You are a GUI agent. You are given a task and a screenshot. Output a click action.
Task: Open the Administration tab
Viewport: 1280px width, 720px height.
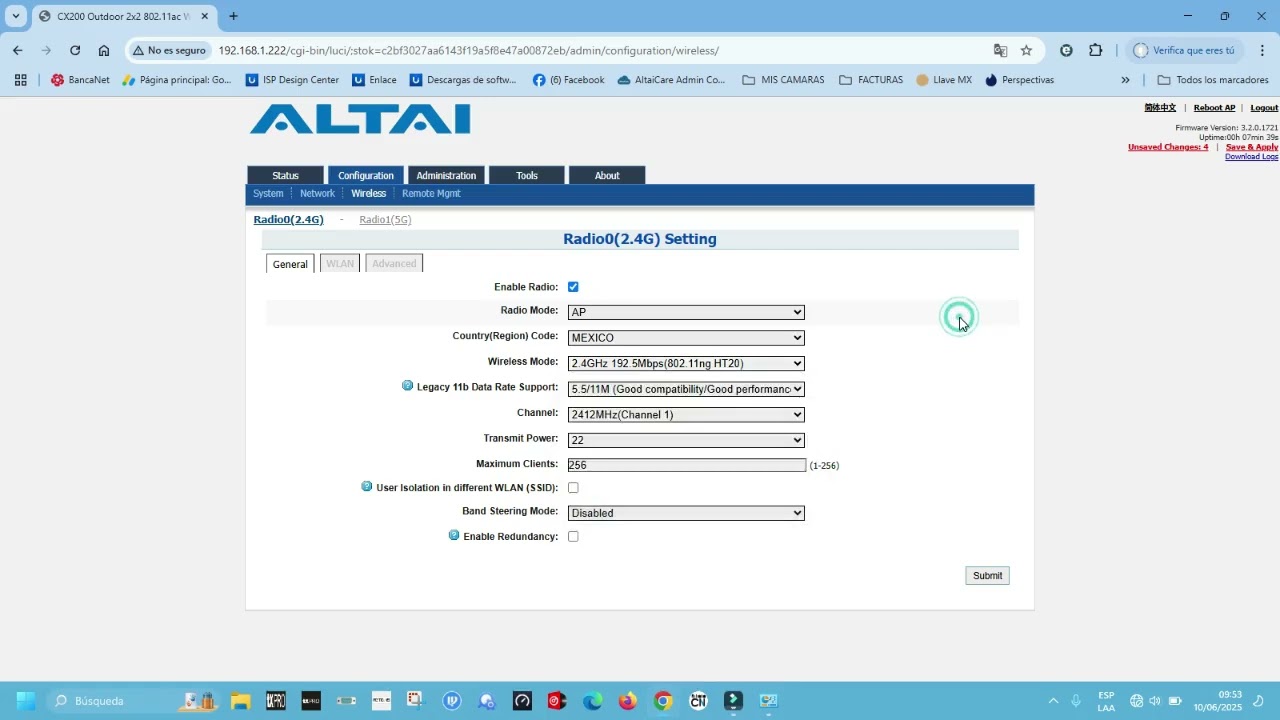click(446, 175)
